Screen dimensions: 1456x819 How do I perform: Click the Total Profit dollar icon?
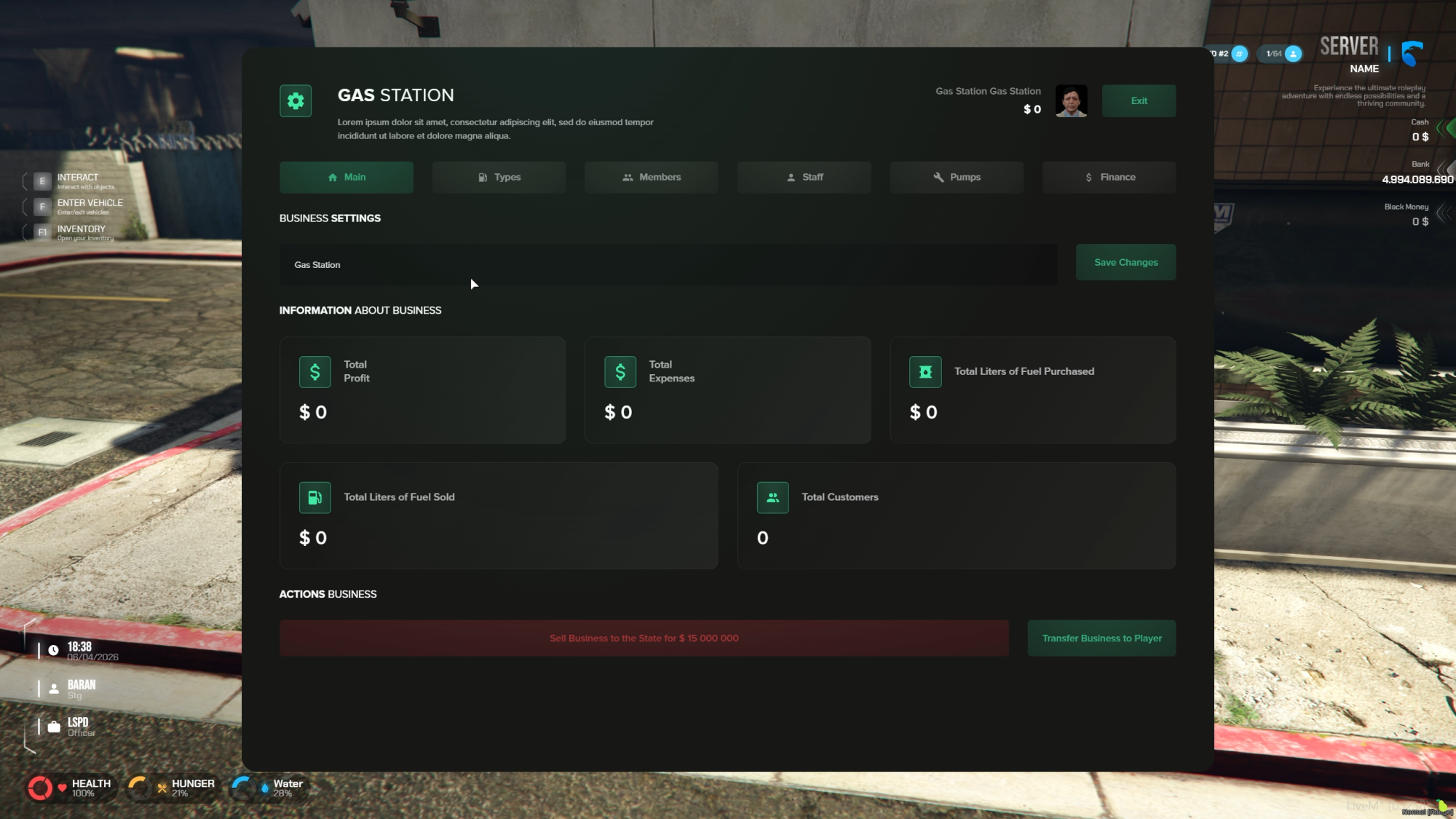(315, 372)
